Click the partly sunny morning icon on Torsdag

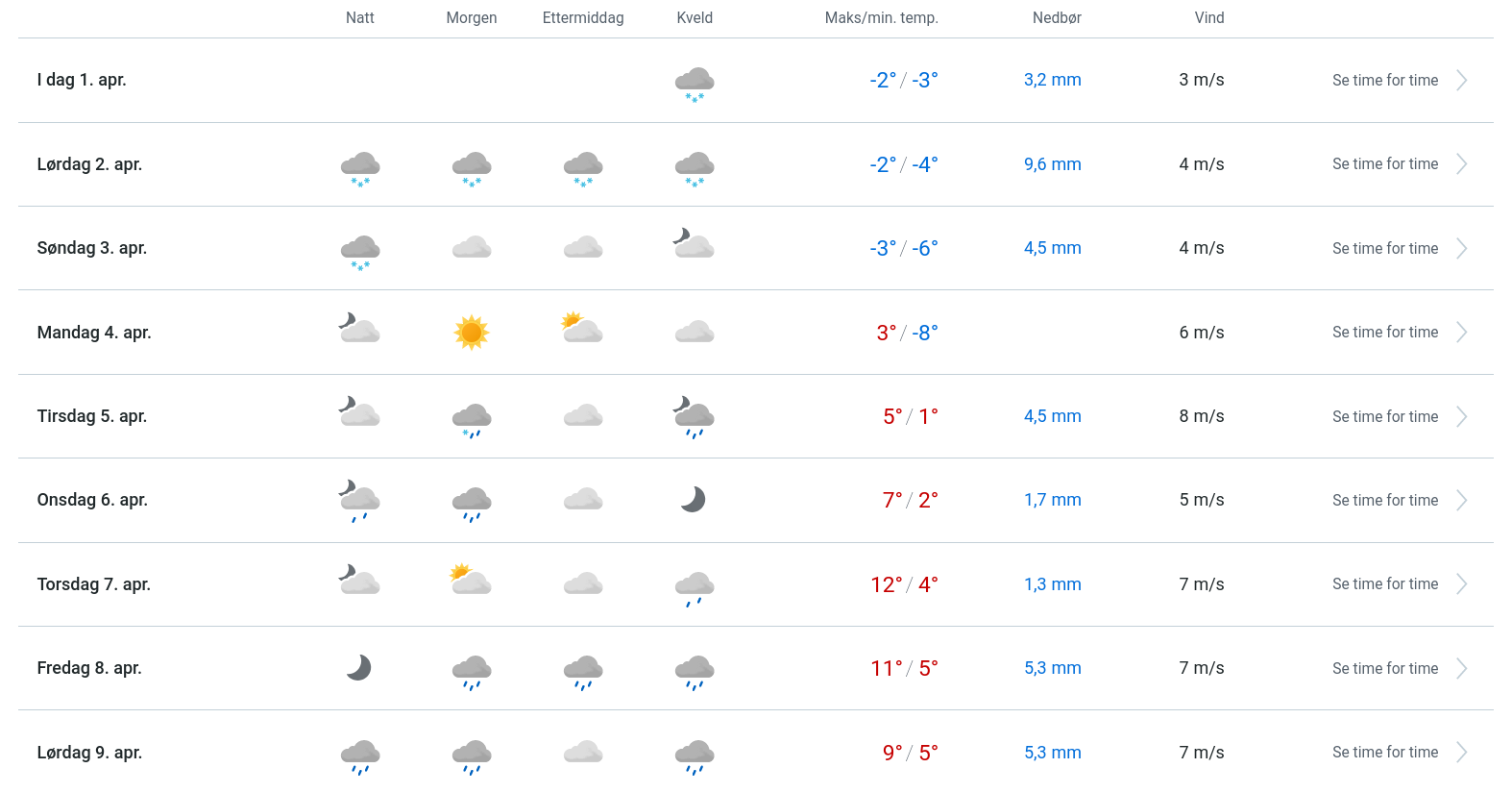point(471,581)
